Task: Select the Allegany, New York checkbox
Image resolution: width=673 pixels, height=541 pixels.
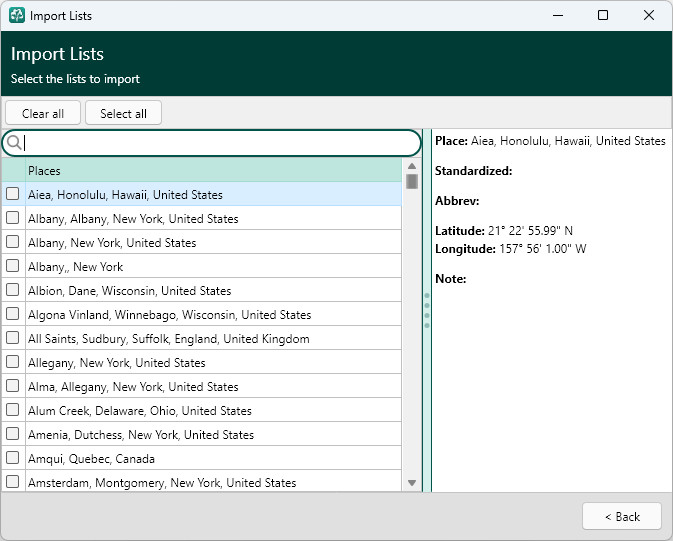Action: pos(13,362)
